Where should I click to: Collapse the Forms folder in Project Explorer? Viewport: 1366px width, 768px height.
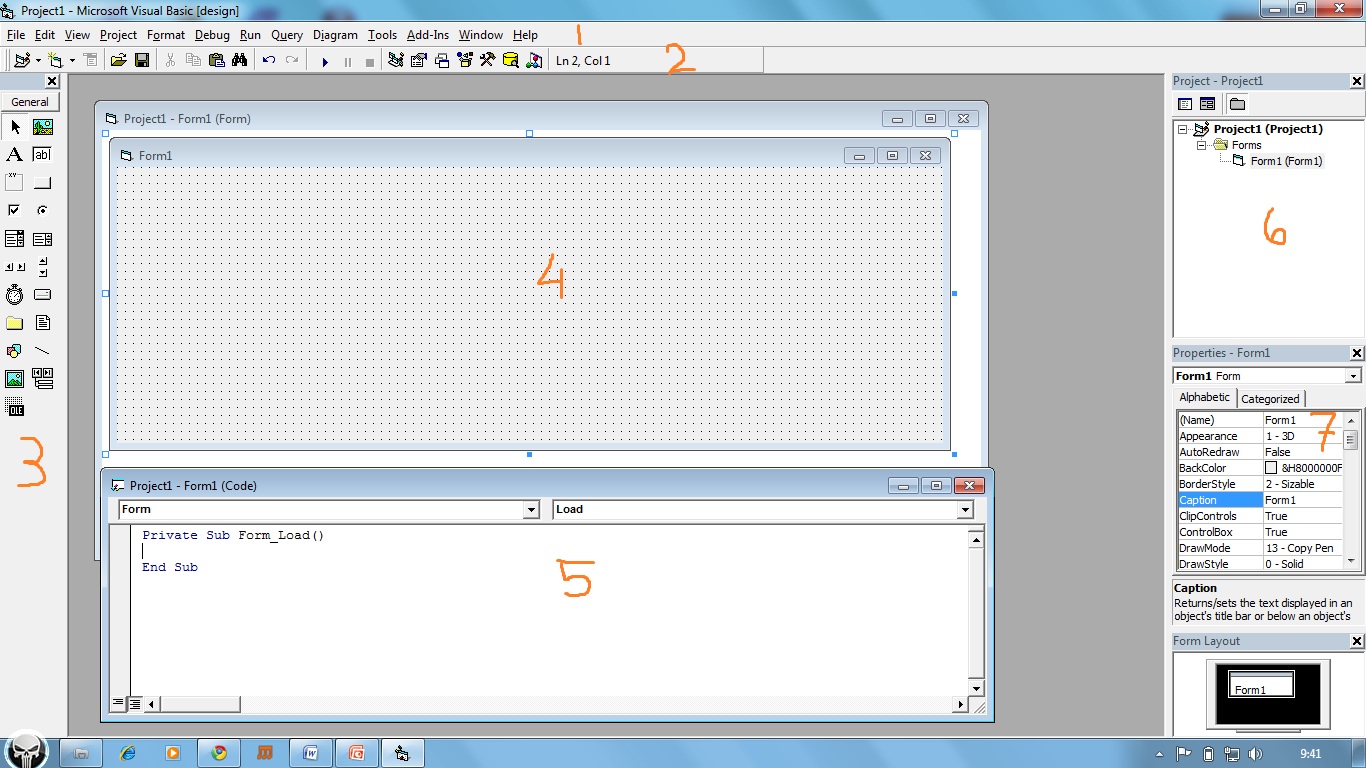click(1202, 145)
